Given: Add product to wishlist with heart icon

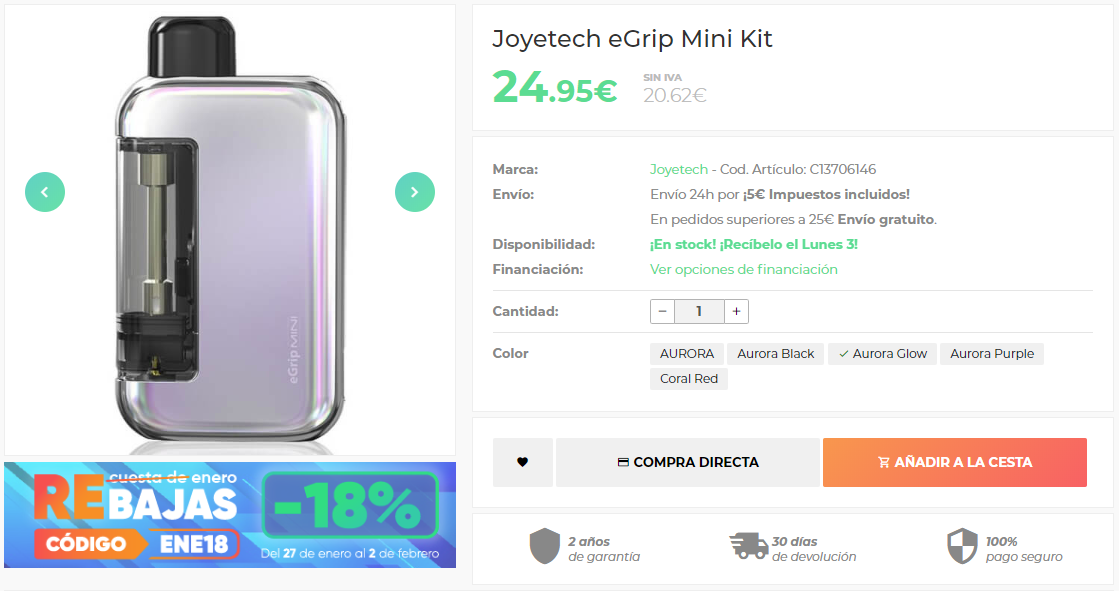Looking at the screenshot, I should pyautogui.click(x=522, y=463).
